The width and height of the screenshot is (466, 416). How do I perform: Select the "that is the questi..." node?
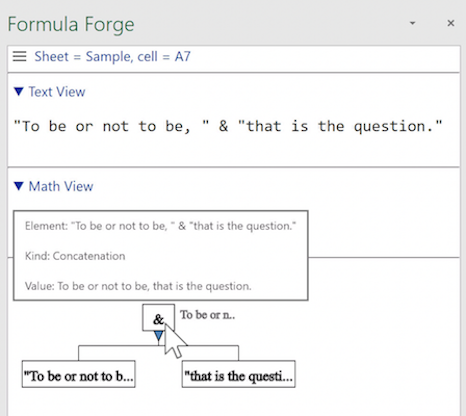point(239,374)
